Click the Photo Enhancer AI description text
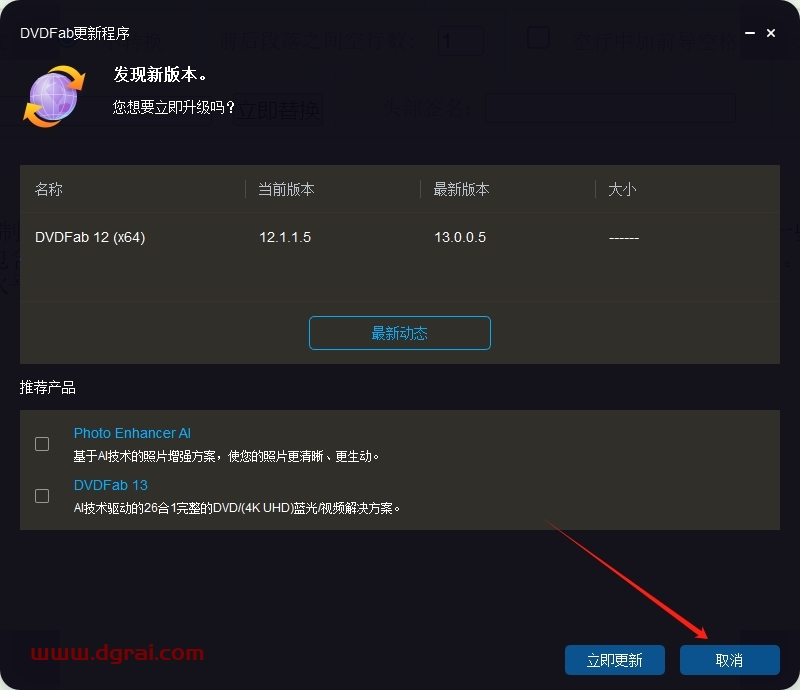This screenshot has height=690, width=800. tap(226, 456)
